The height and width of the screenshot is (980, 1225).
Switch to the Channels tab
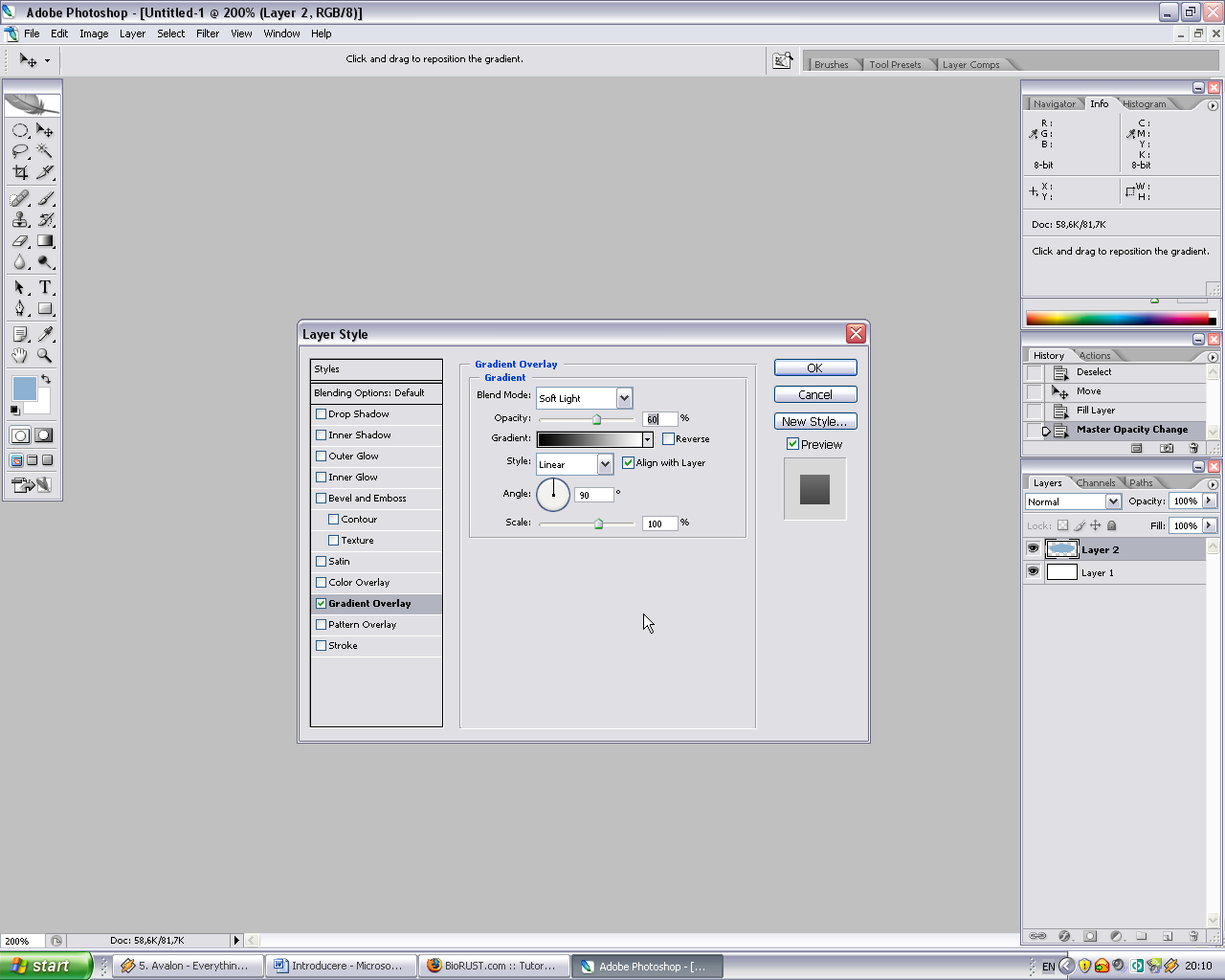[x=1095, y=483]
